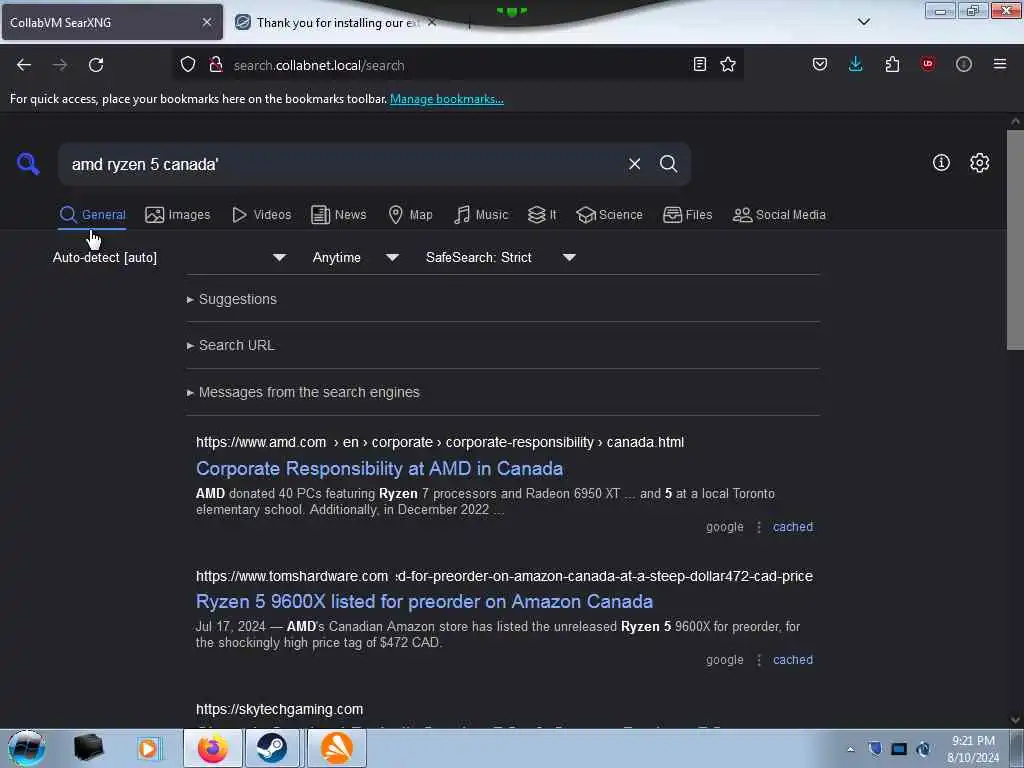The height and width of the screenshot is (768, 1024).
Task: Reload the page with the refresh icon
Action: (96, 65)
